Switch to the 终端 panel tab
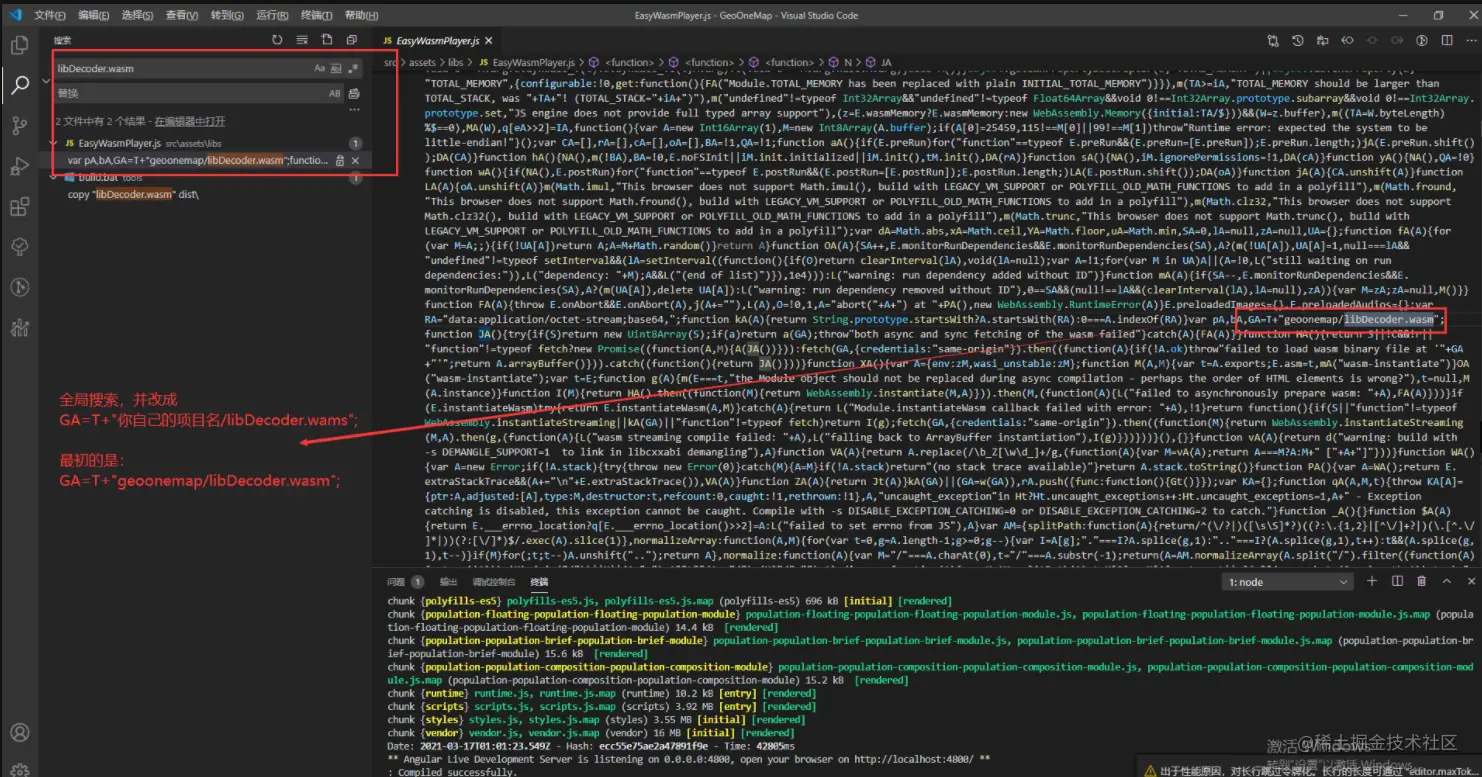This screenshot has height=777, width=1482. [x=539, y=581]
